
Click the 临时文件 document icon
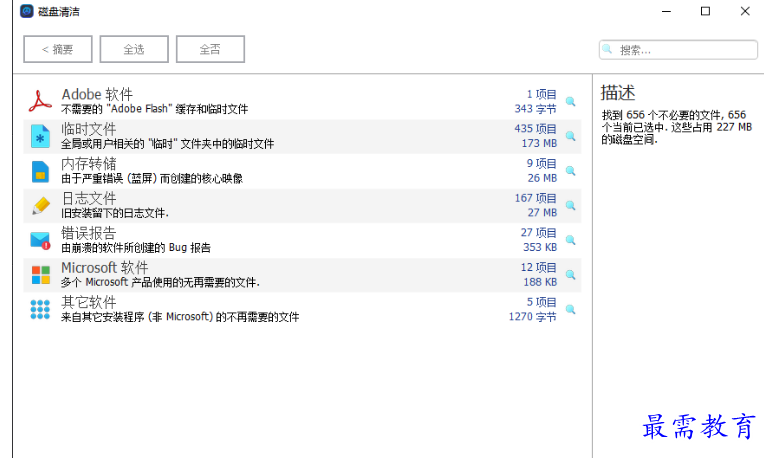[40, 136]
